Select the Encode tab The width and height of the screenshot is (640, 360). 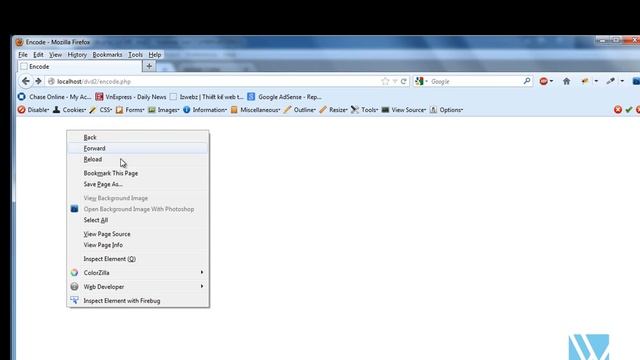click(x=80, y=66)
